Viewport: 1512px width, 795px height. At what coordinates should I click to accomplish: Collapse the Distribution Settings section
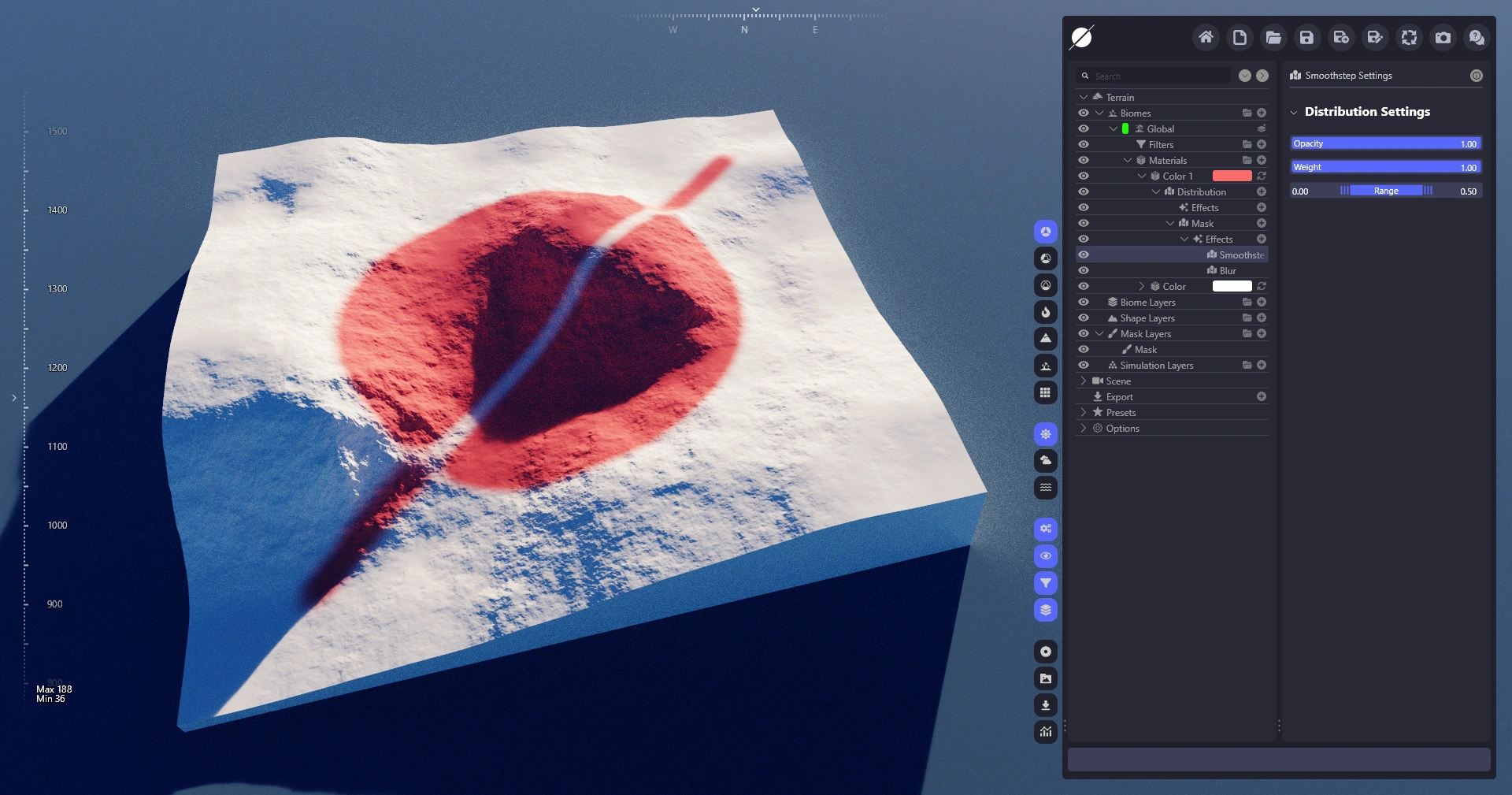pyautogui.click(x=1294, y=112)
